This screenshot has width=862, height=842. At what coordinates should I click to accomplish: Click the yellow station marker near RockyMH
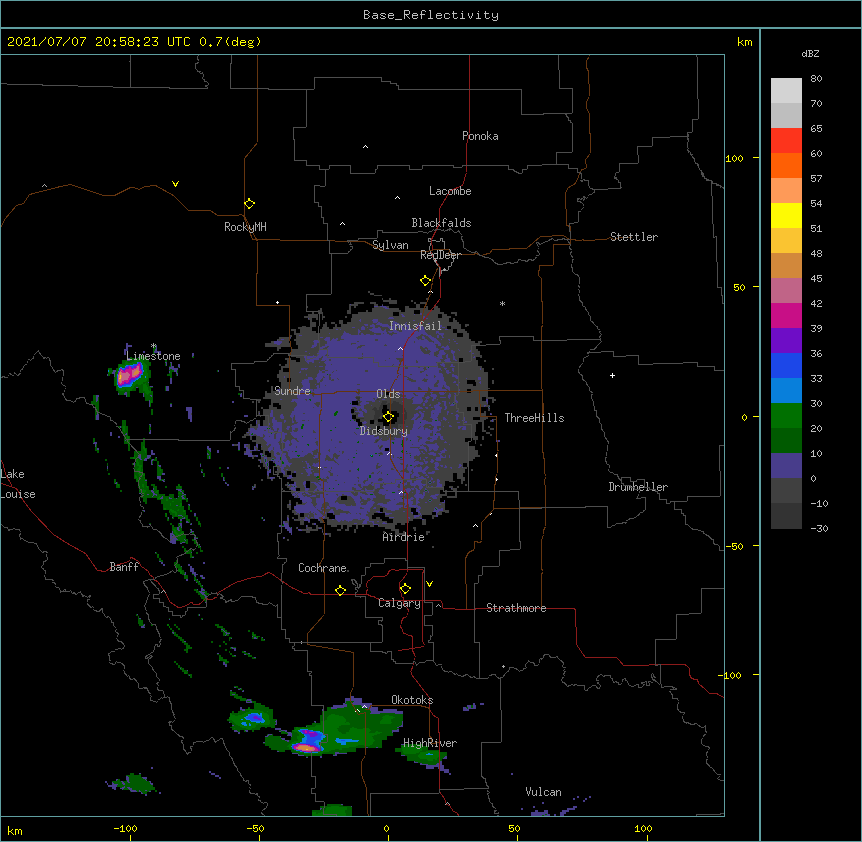click(249, 204)
